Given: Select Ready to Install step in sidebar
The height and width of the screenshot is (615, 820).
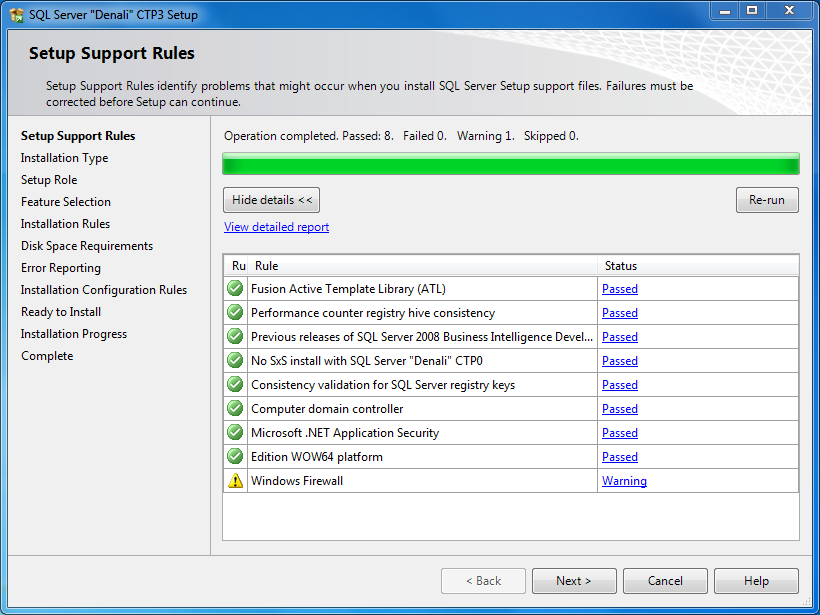Looking at the screenshot, I should pyautogui.click(x=61, y=312).
